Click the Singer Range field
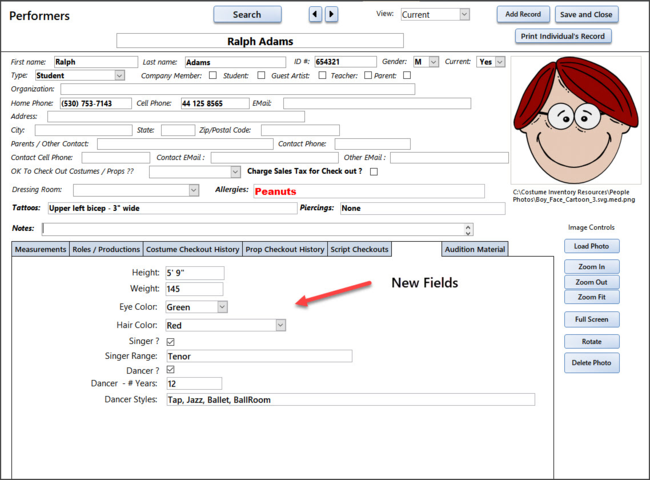650x480 pixels. click(260, 356)
